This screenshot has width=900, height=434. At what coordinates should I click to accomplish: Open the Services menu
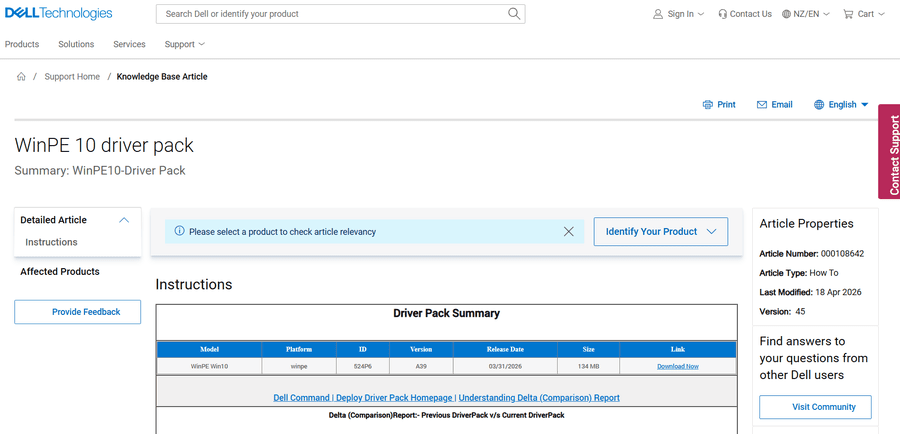pyautogui.click(x=129, y=44)
